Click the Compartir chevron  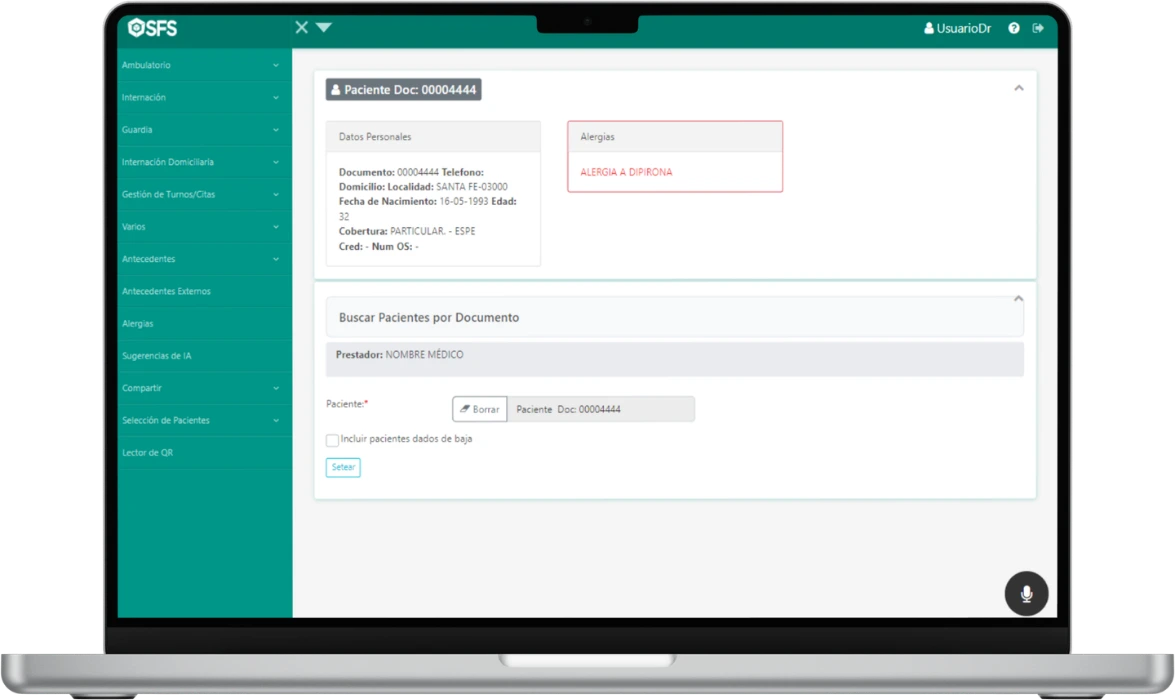276,388
